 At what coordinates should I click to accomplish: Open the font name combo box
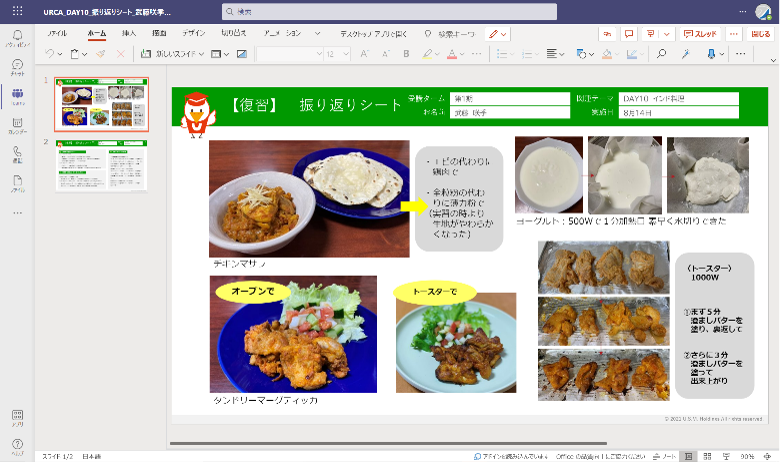click(x=290, y=54)
